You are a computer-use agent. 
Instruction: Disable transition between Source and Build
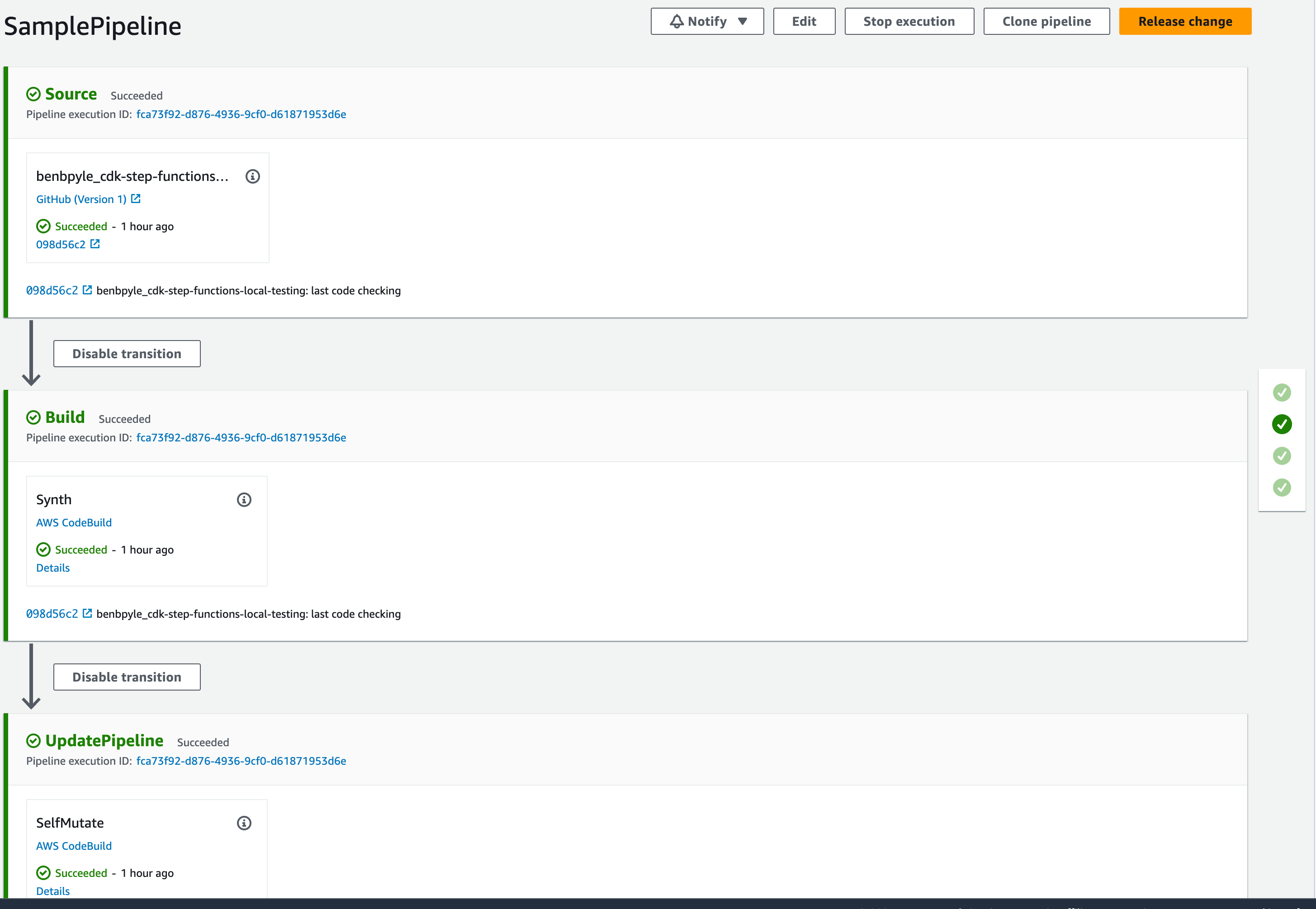(x=127, y=354)
